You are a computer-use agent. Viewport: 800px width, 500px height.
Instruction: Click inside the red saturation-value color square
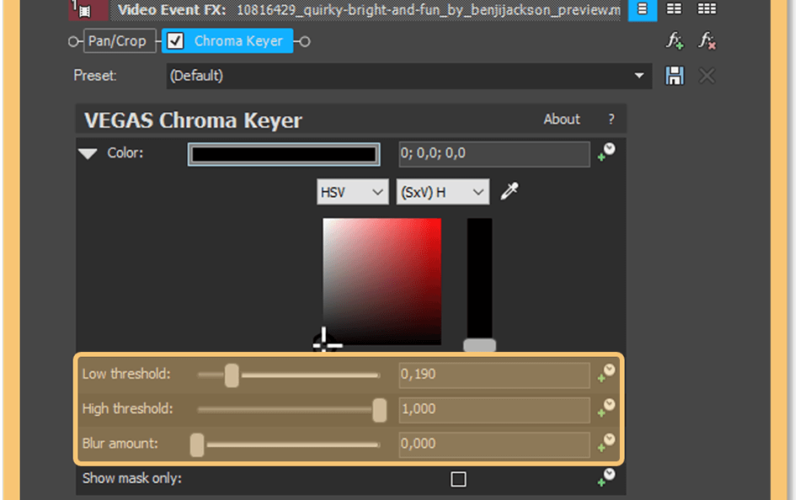click(382, 282)
